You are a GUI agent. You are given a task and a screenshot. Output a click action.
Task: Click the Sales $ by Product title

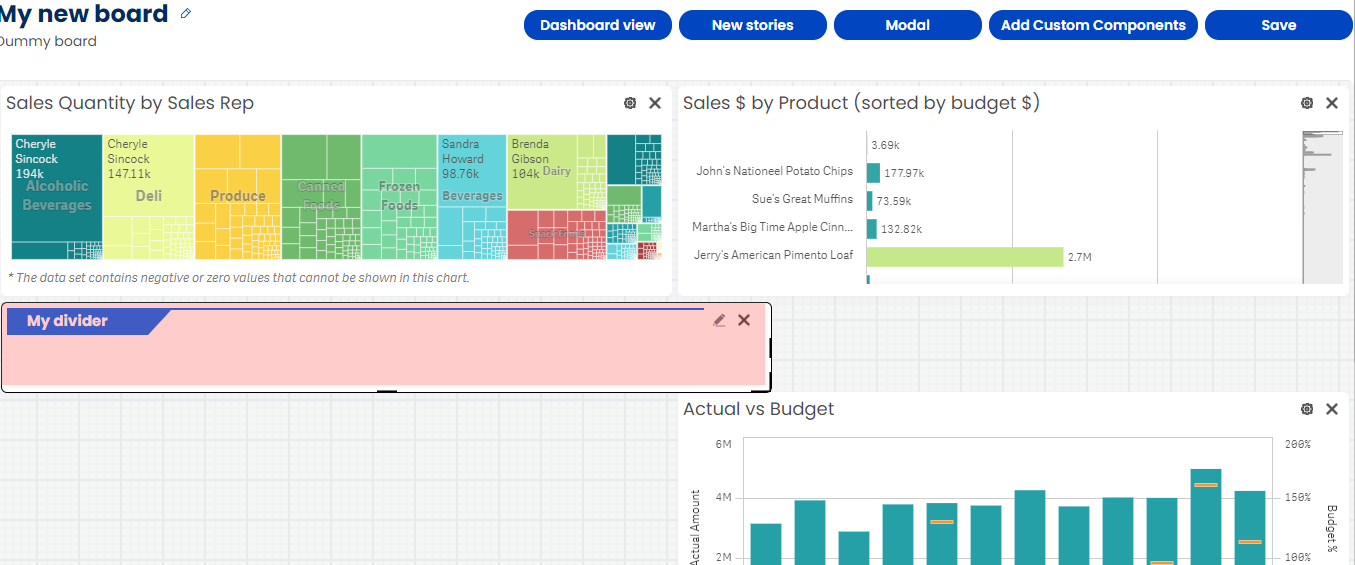click(x=862, y=103)
